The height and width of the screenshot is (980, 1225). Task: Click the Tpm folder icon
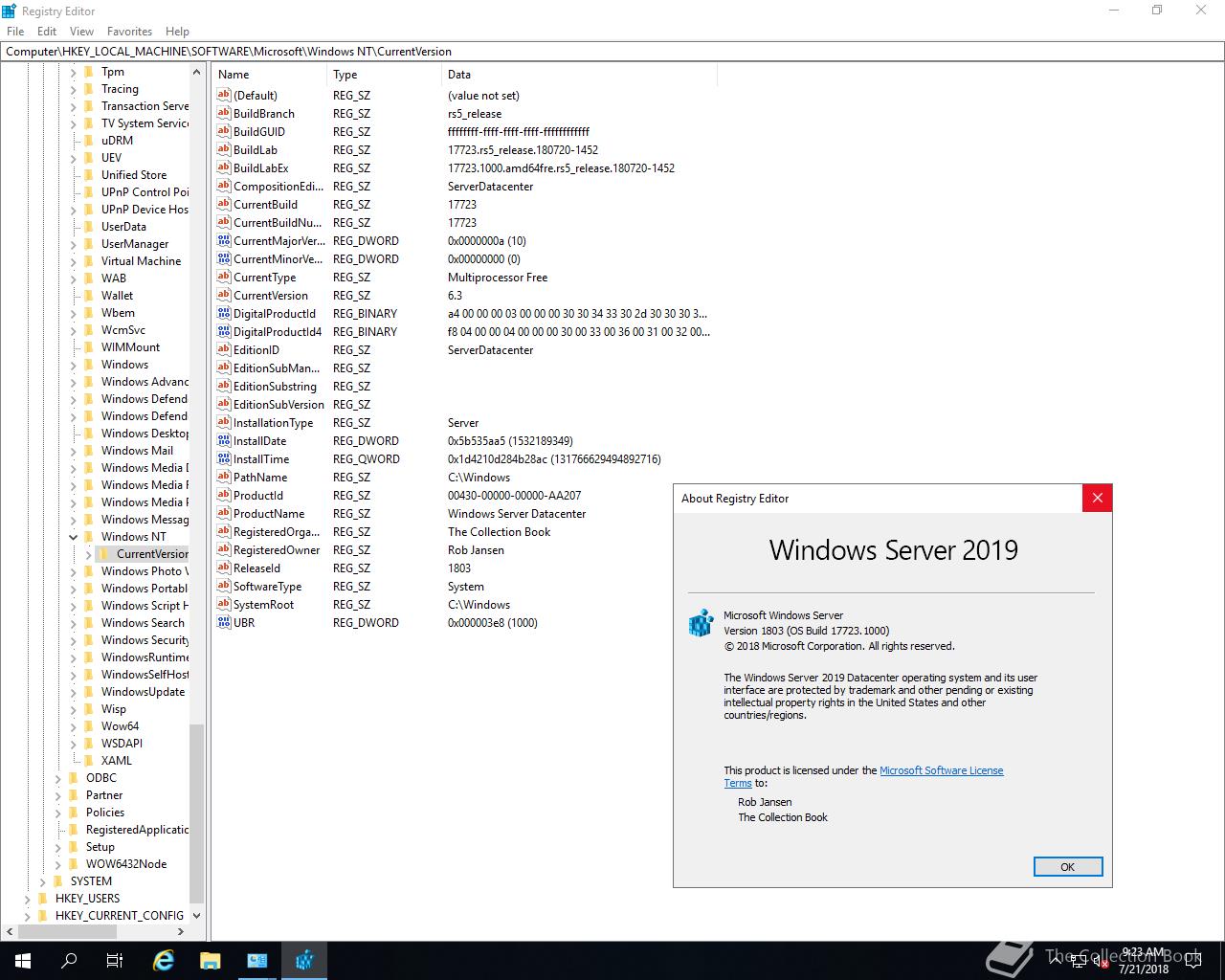89,71
